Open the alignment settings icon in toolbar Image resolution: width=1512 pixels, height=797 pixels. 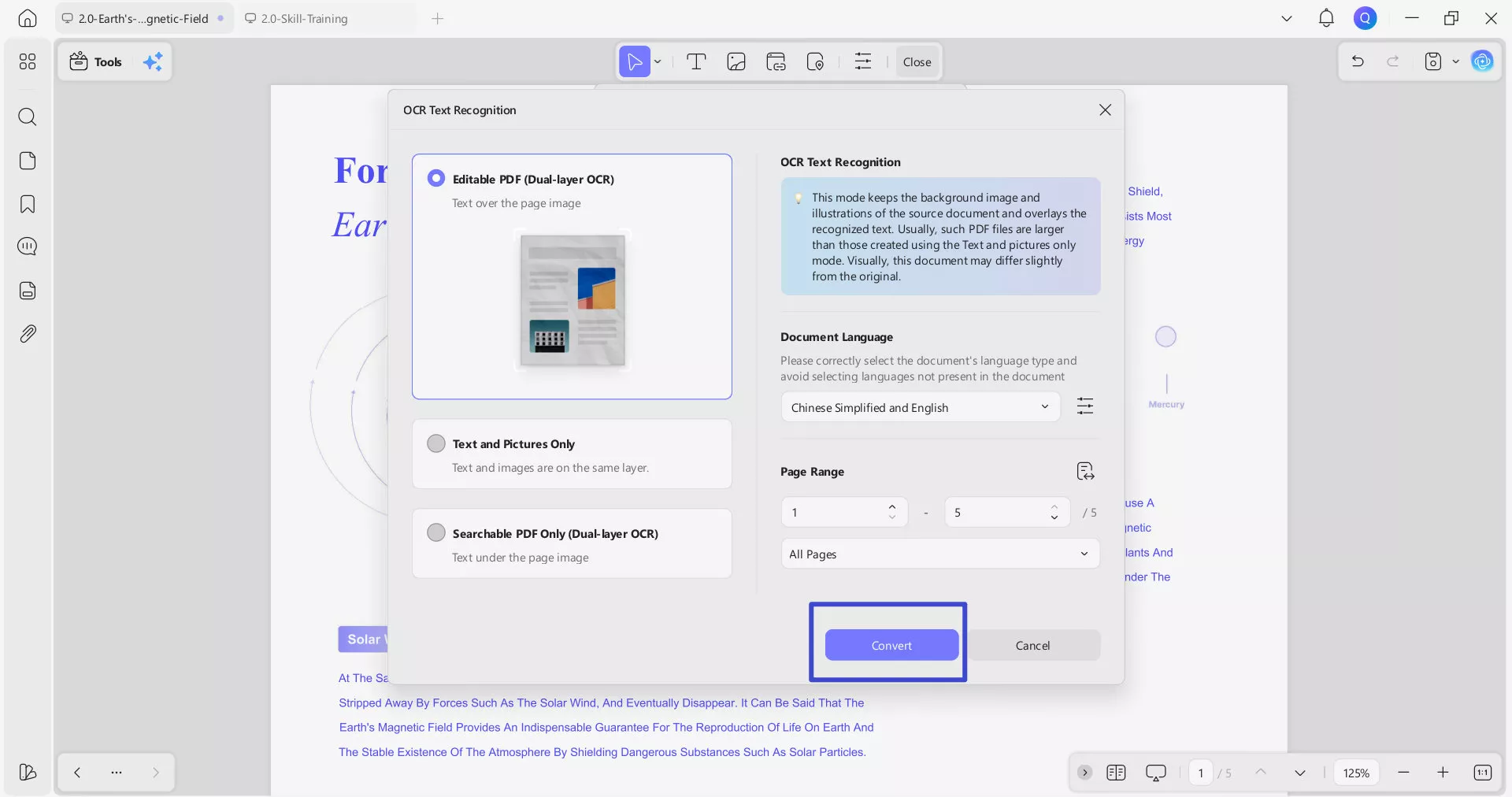[863, 61]
